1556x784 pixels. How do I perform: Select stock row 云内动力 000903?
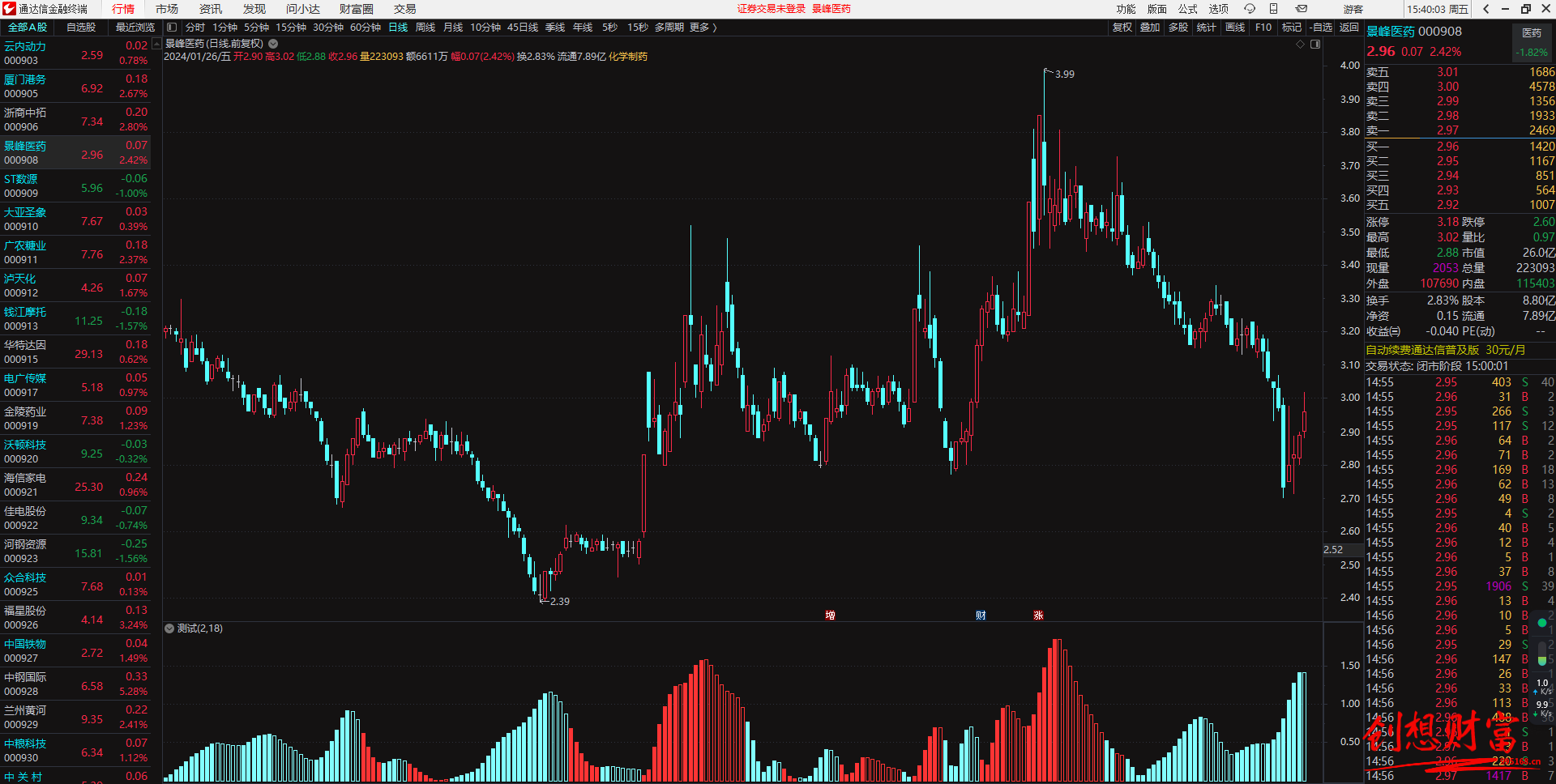coord(75,53)
